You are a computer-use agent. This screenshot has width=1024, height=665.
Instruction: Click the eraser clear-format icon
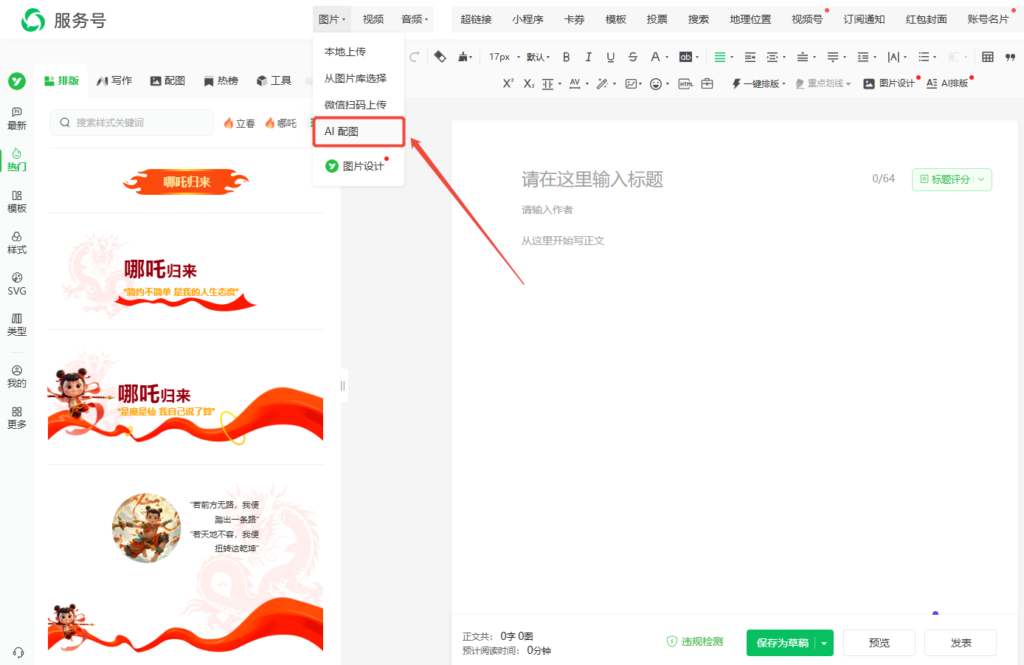[x=440, y=57]
